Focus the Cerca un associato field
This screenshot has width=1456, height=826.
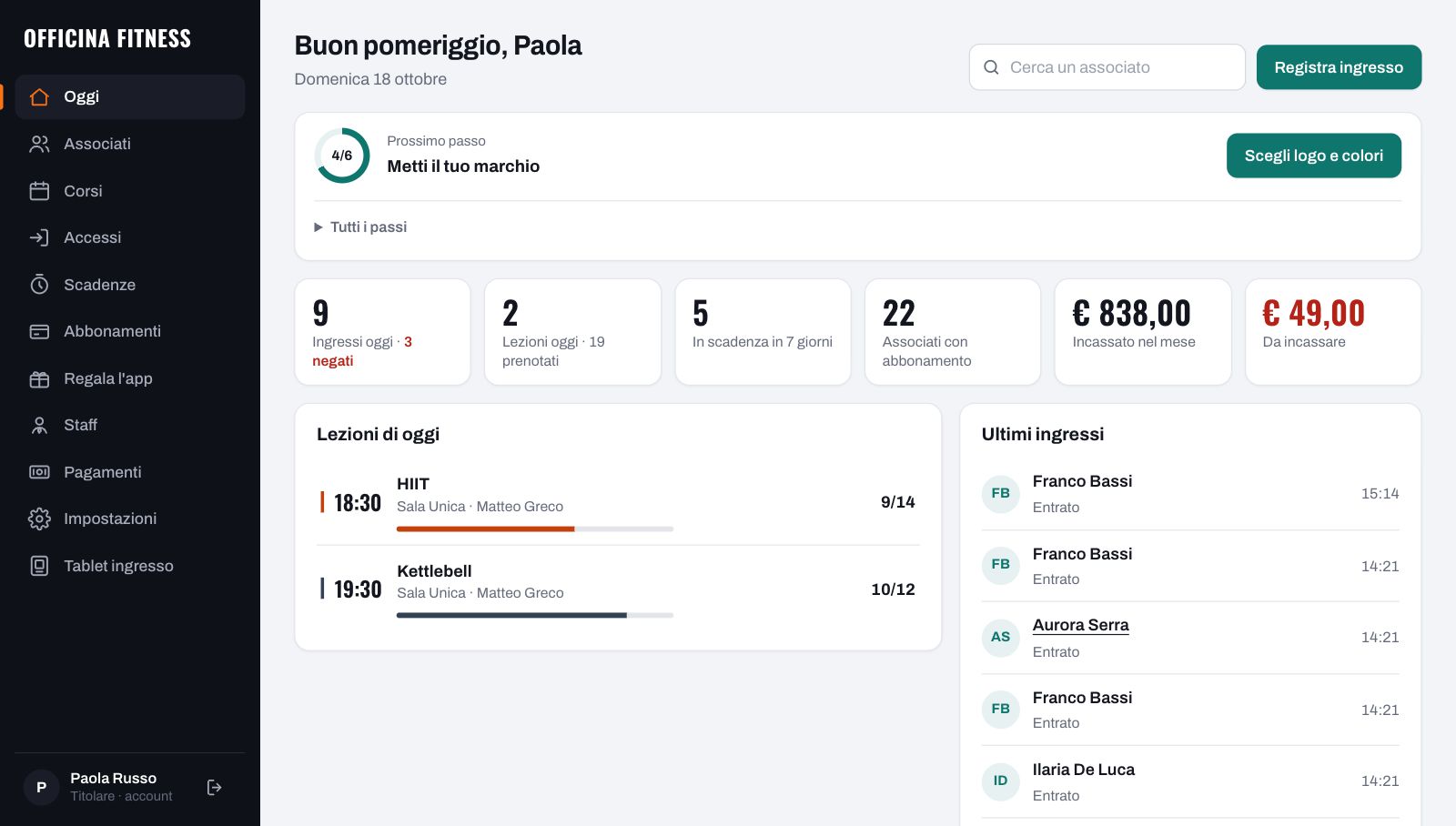coord(1107,67)
